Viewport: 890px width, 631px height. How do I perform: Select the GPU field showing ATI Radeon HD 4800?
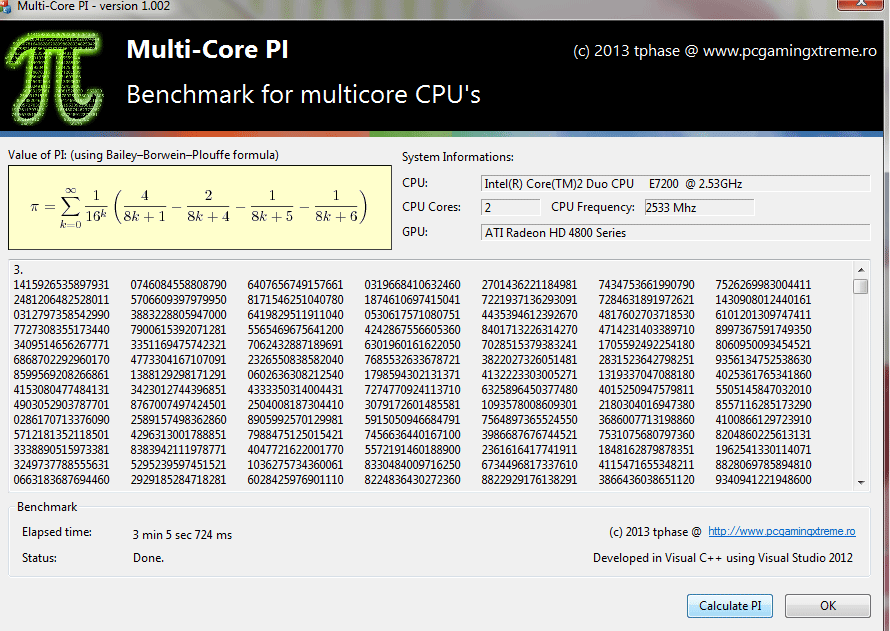[675, 232]
